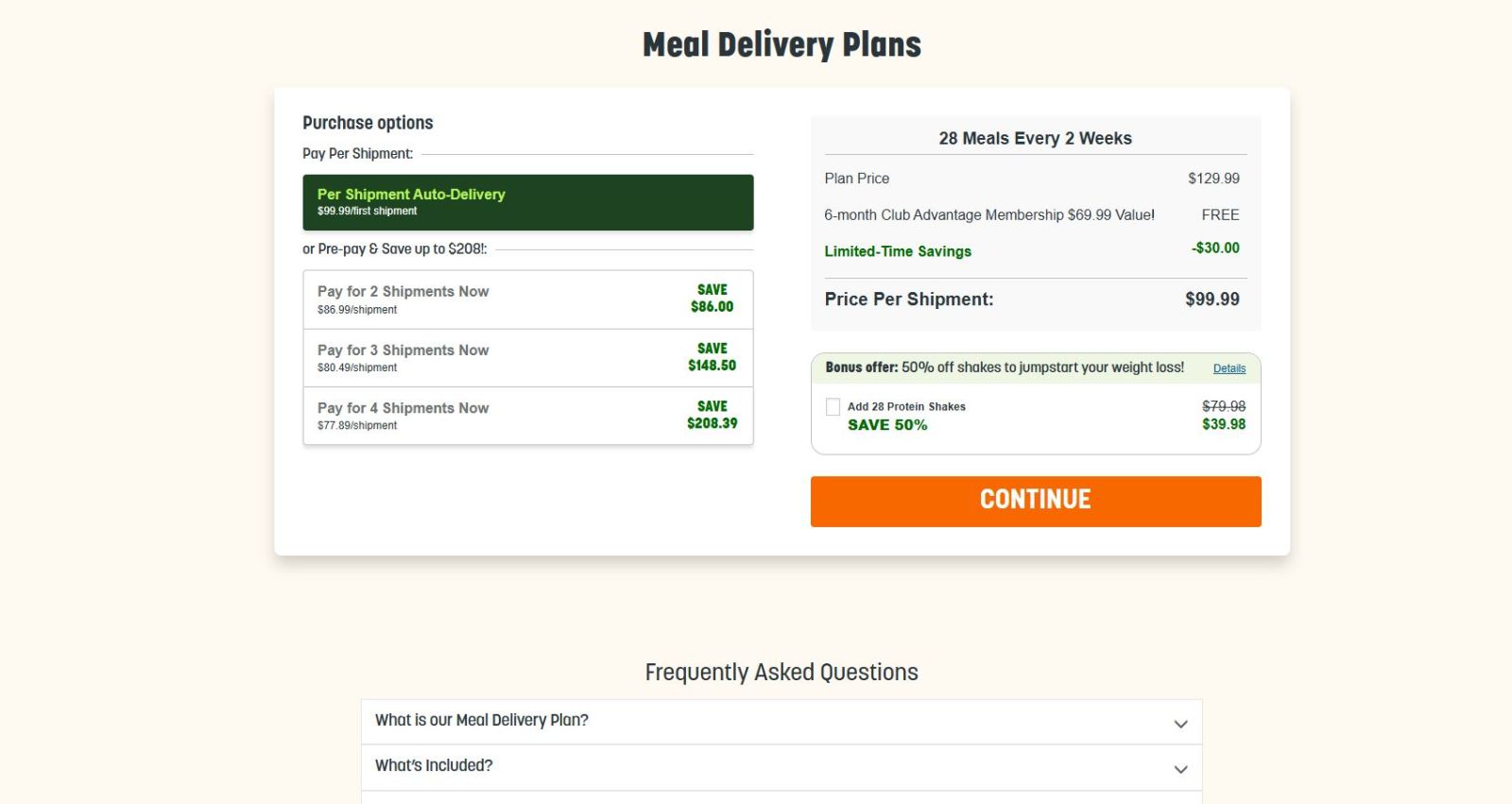Choose Pay for 3 Shipments Now

(x=528, y=358)
